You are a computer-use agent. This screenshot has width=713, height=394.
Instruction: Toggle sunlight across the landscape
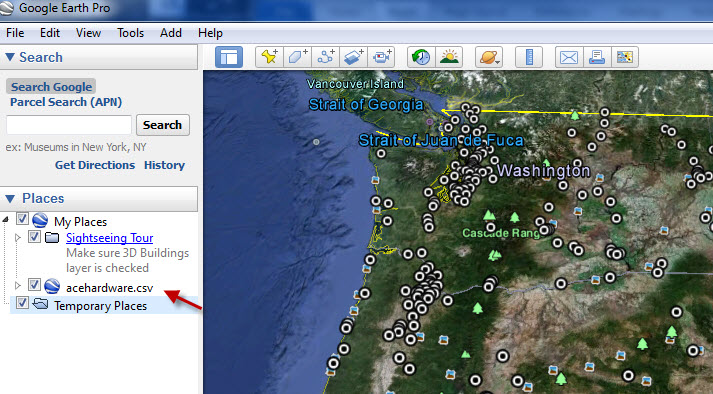[x=449, y=57]
